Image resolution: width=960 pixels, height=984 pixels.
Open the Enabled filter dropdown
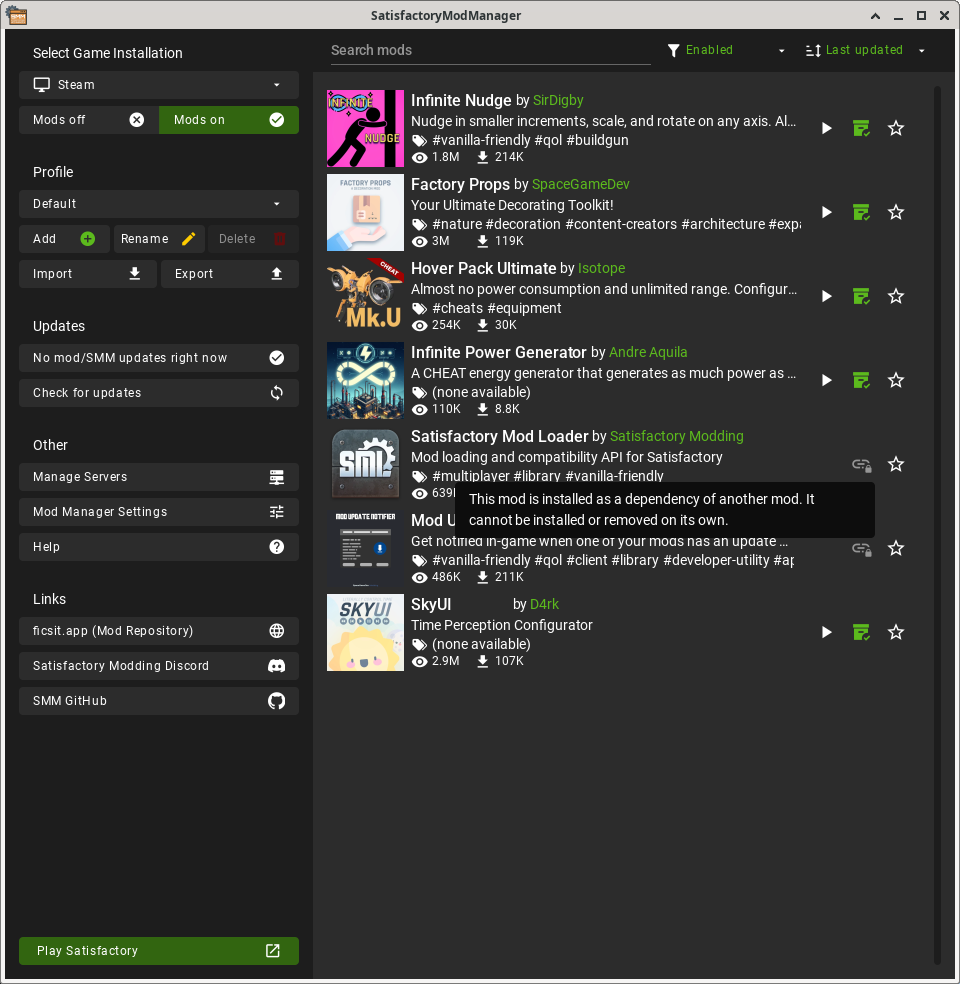tap(727, 50)
